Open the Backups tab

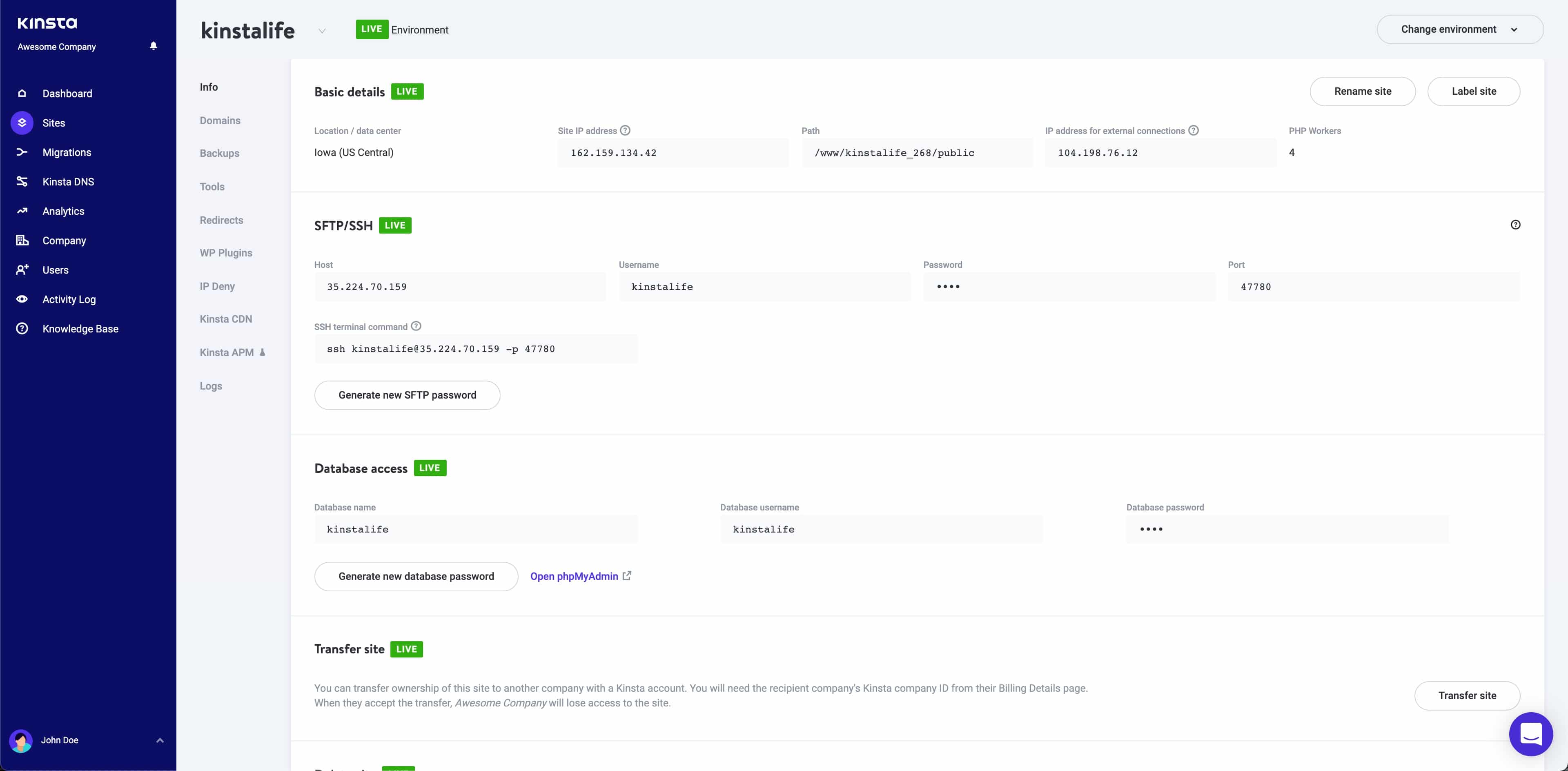(219, 153)
